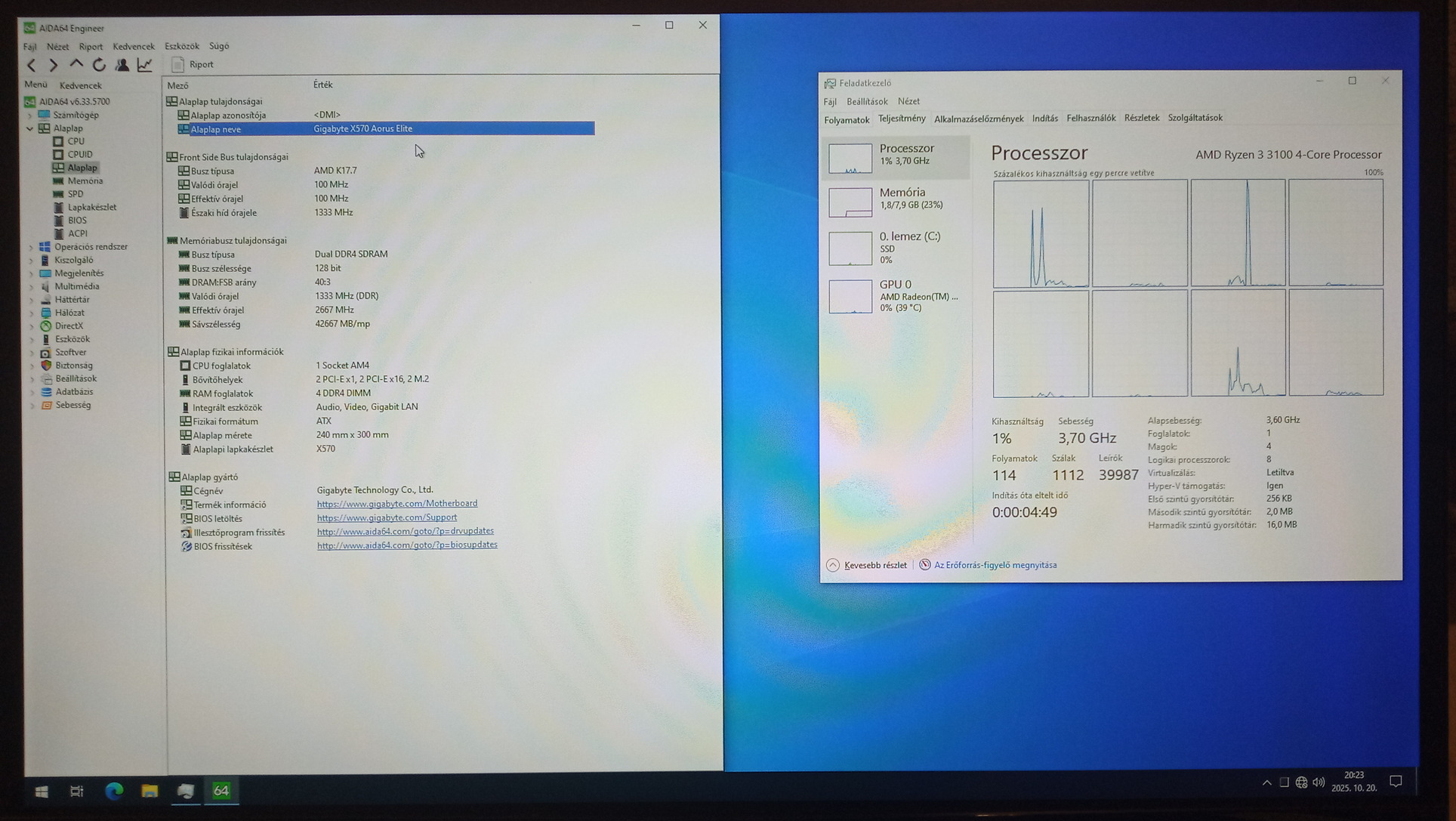Screen dimensions: 1456x821
Task: Open the gigabyte.com/Support BIOS download link
Action: 387,517
